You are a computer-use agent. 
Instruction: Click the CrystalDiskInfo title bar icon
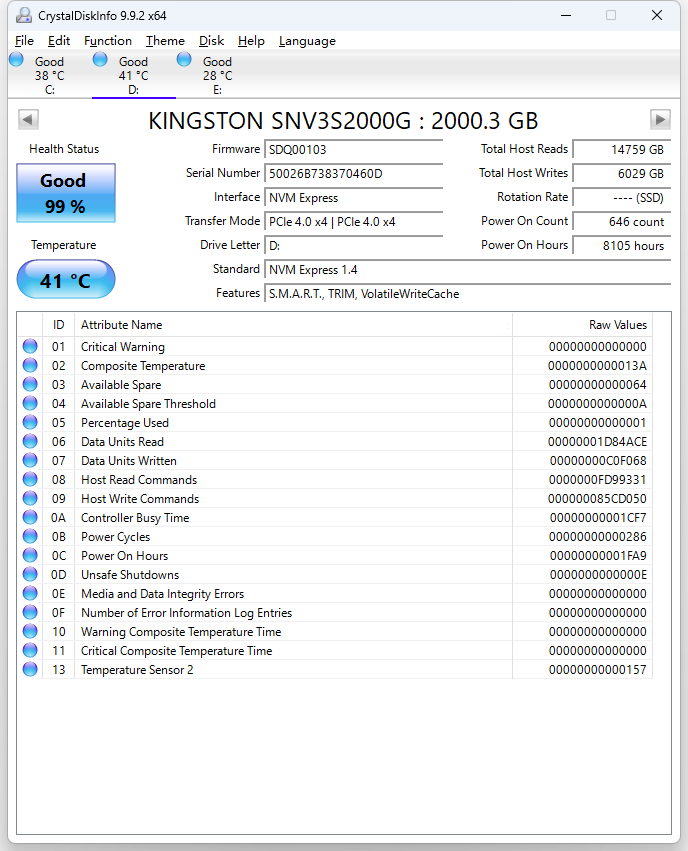point(23,15)
